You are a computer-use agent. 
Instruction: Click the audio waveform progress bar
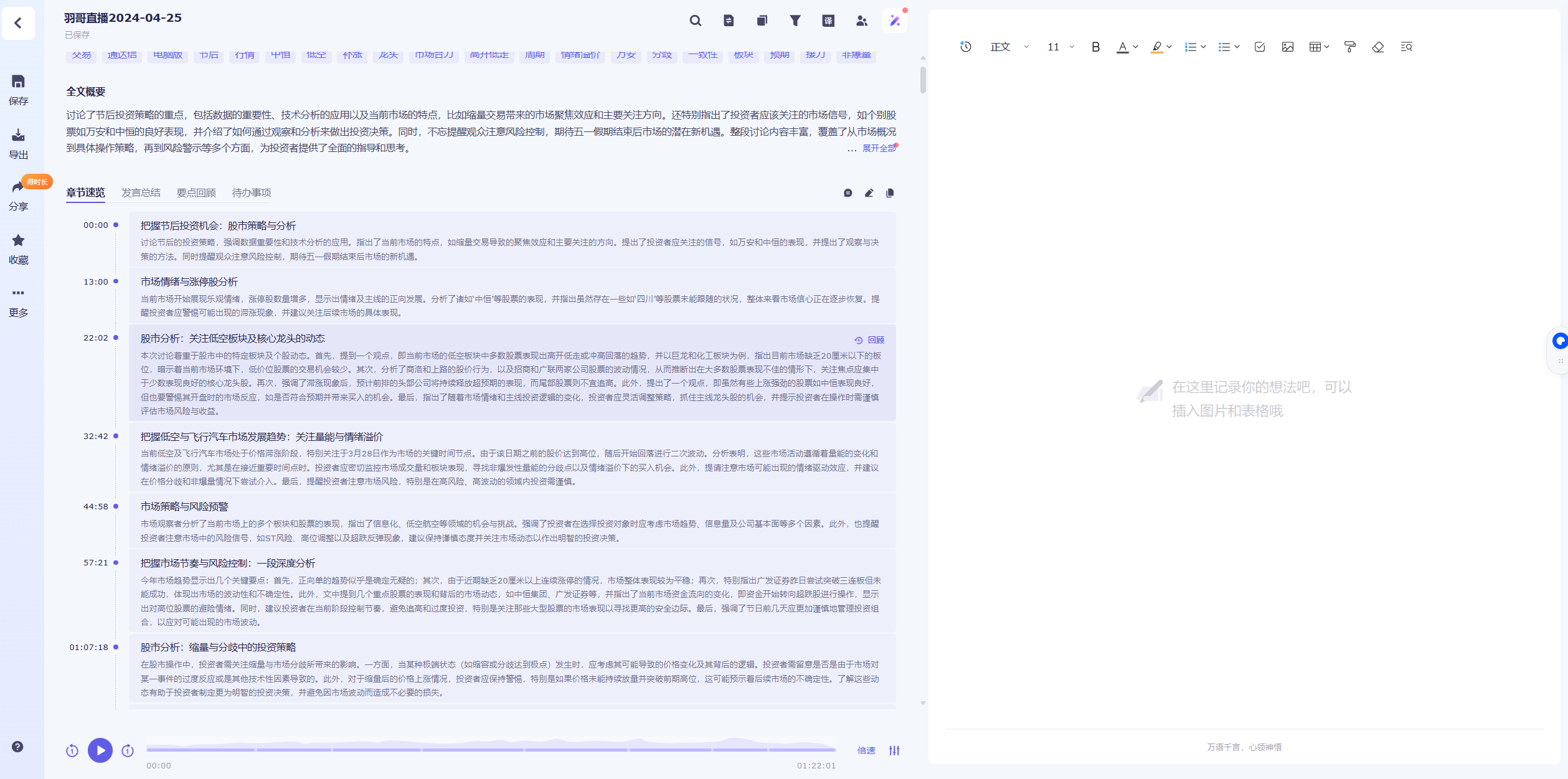tap(491, 749)
